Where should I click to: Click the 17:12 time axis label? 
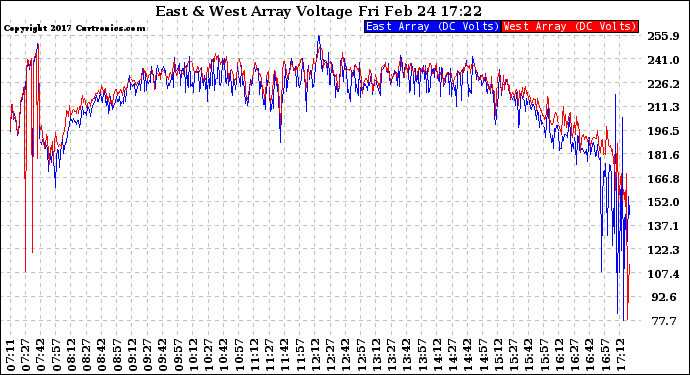[x=619, y=355]
